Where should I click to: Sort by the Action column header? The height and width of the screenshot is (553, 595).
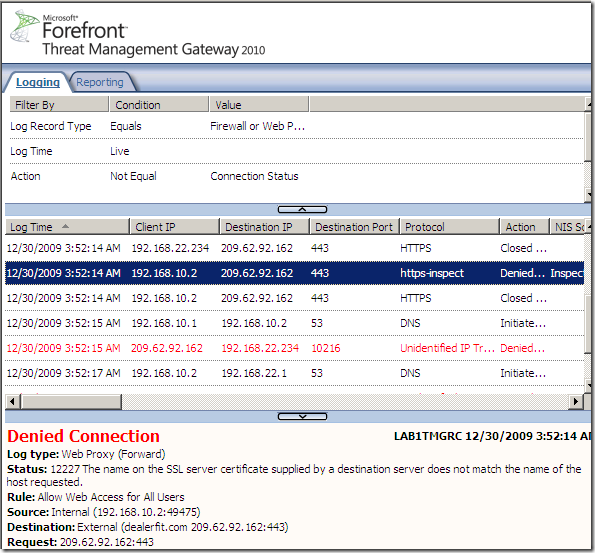(524, 227)
